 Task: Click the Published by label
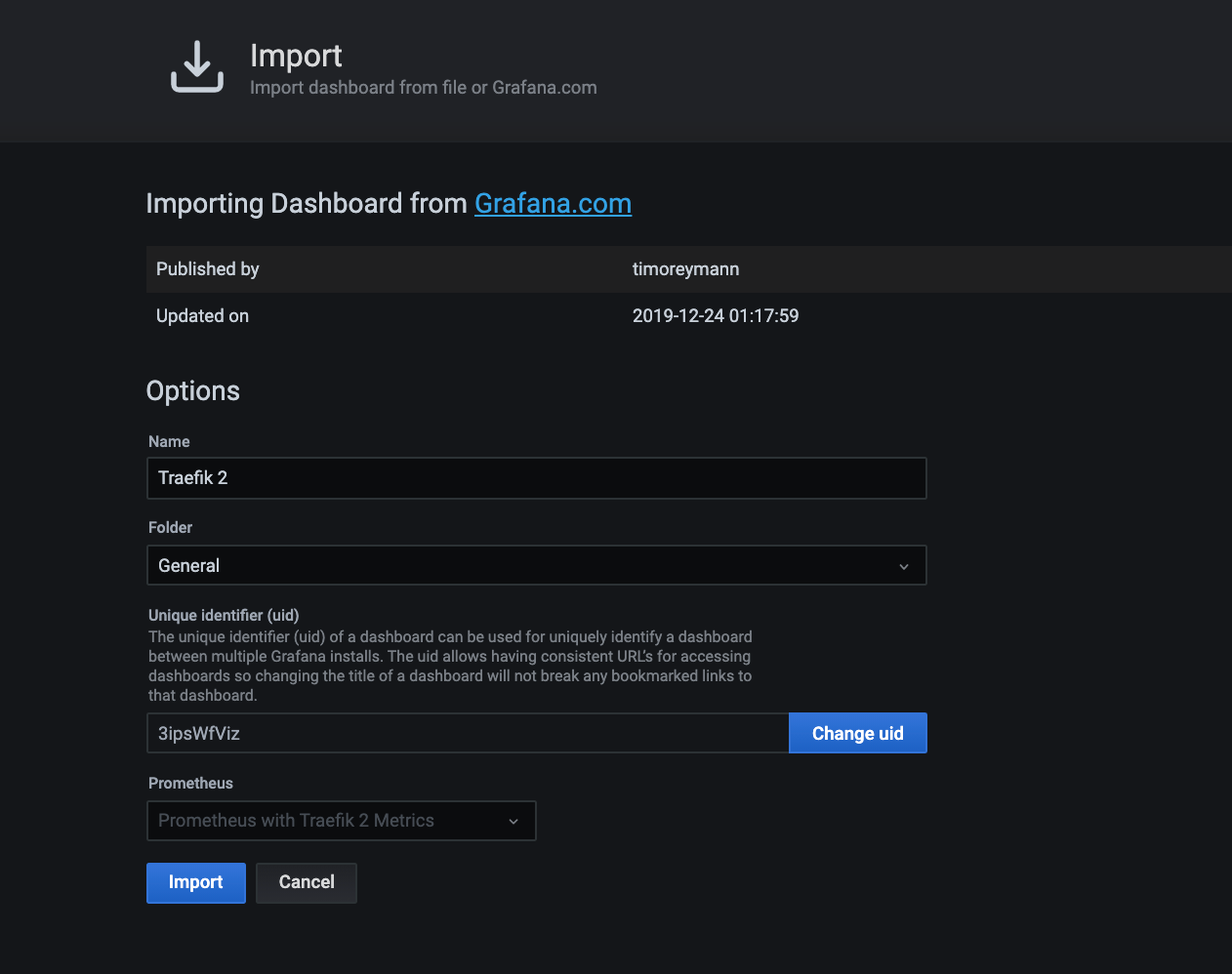(208, 269)
